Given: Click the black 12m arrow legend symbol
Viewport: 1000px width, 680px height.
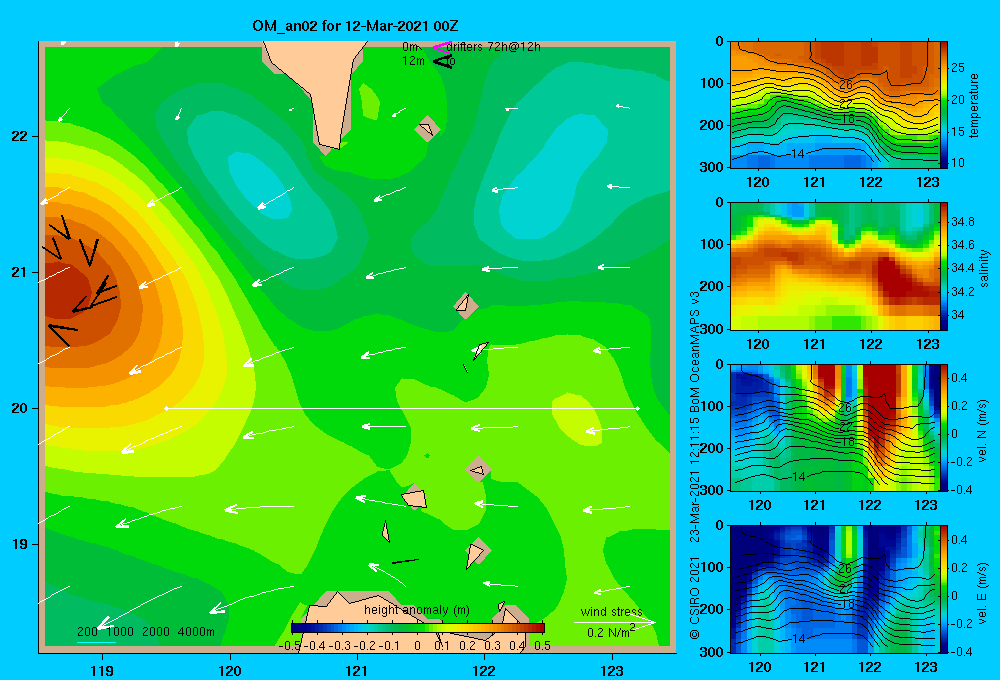Looking at the screenshot, I should click(x=444, y=61).
